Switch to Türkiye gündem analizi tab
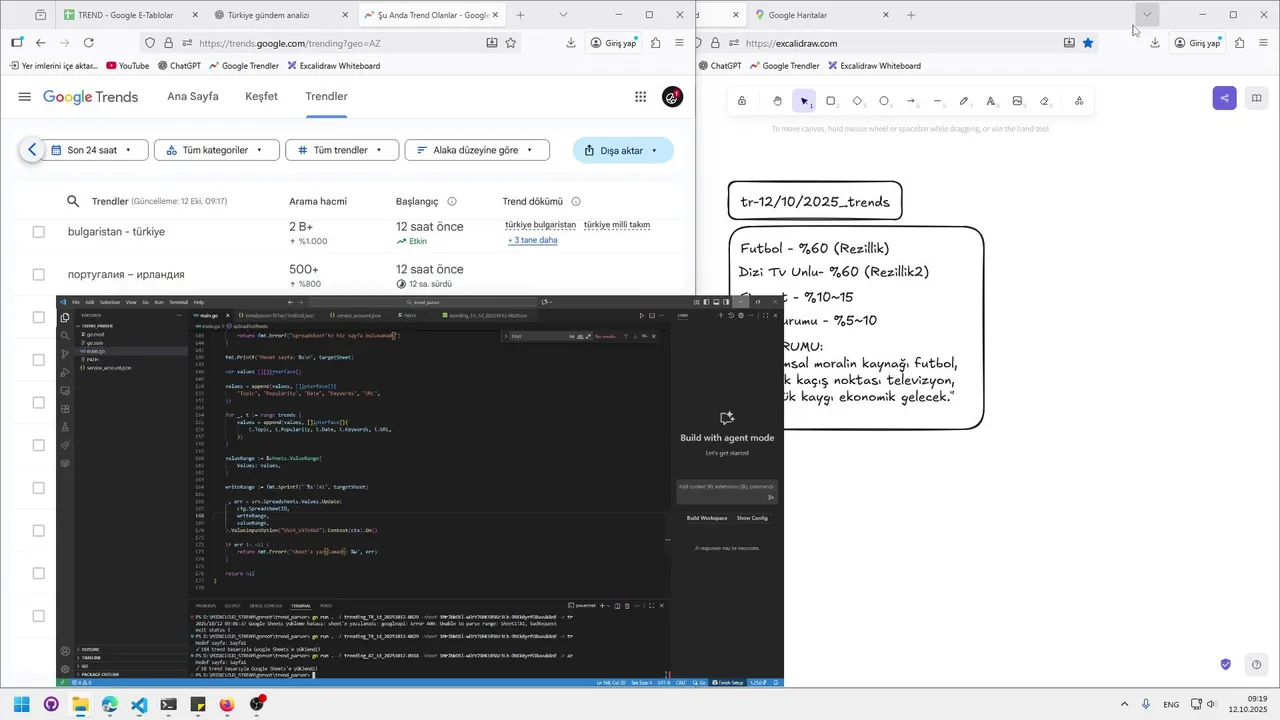This screenshot has height=720, width=1280. tap(281, 15)
